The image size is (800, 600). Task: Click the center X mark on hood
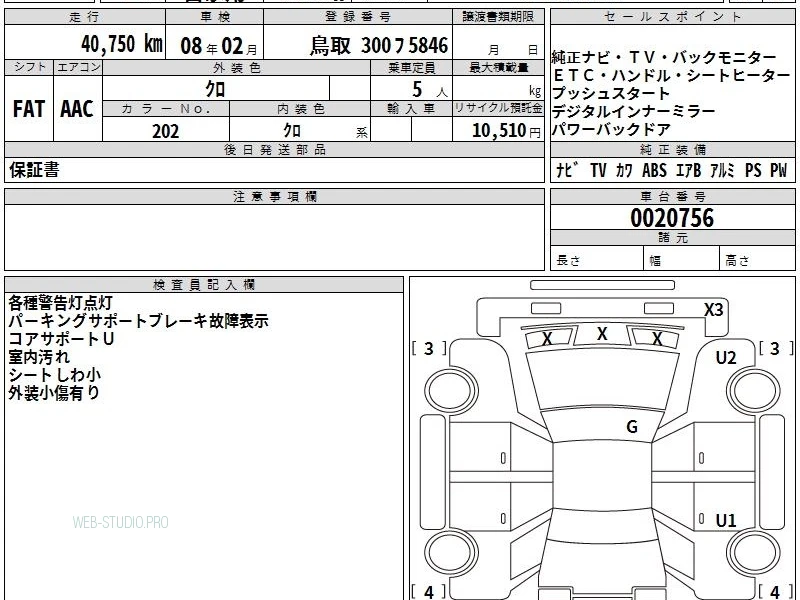[602, 334]
